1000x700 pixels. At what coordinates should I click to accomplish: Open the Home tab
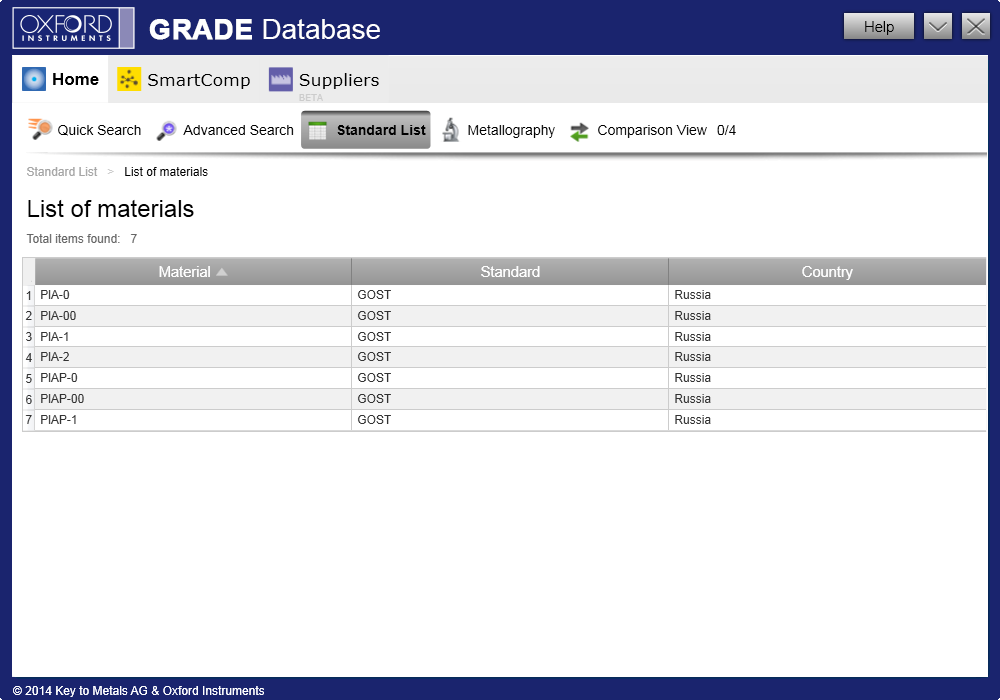[x=61, y=79]
